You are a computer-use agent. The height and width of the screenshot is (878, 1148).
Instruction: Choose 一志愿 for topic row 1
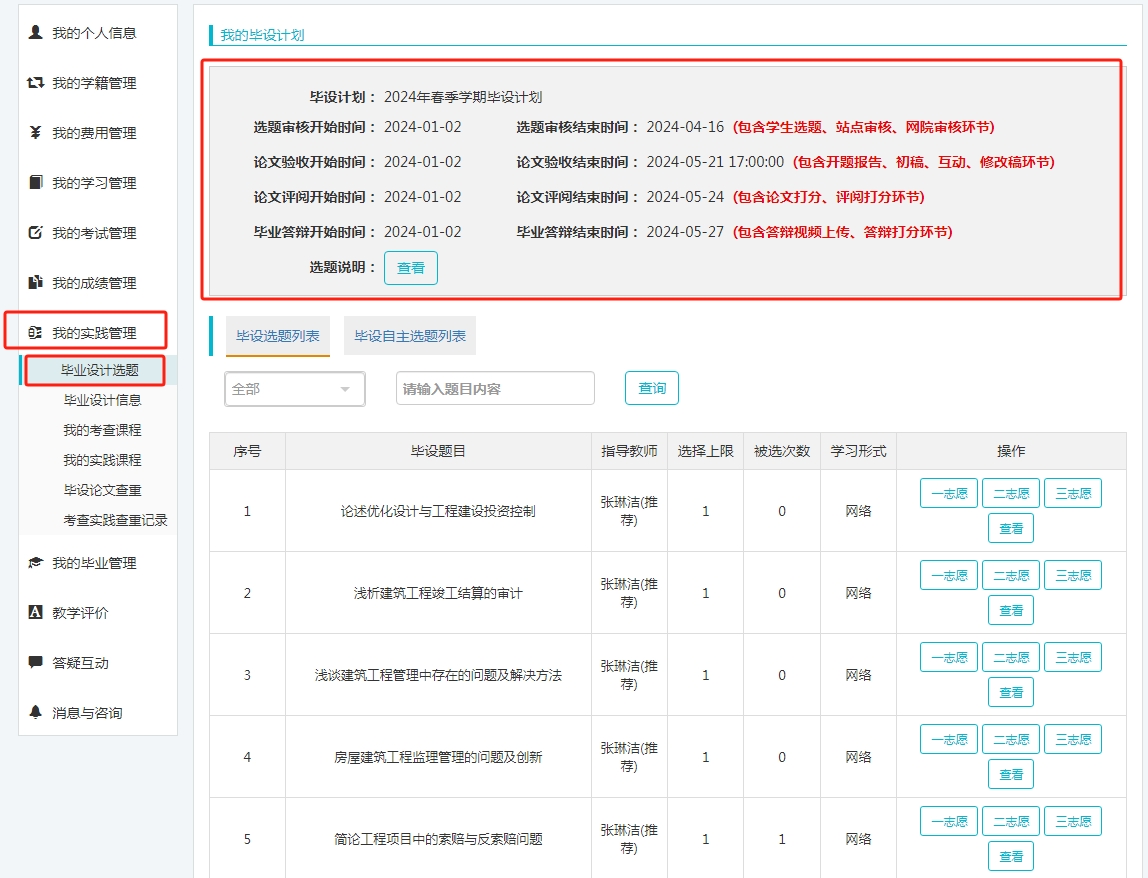coord(949,493)
